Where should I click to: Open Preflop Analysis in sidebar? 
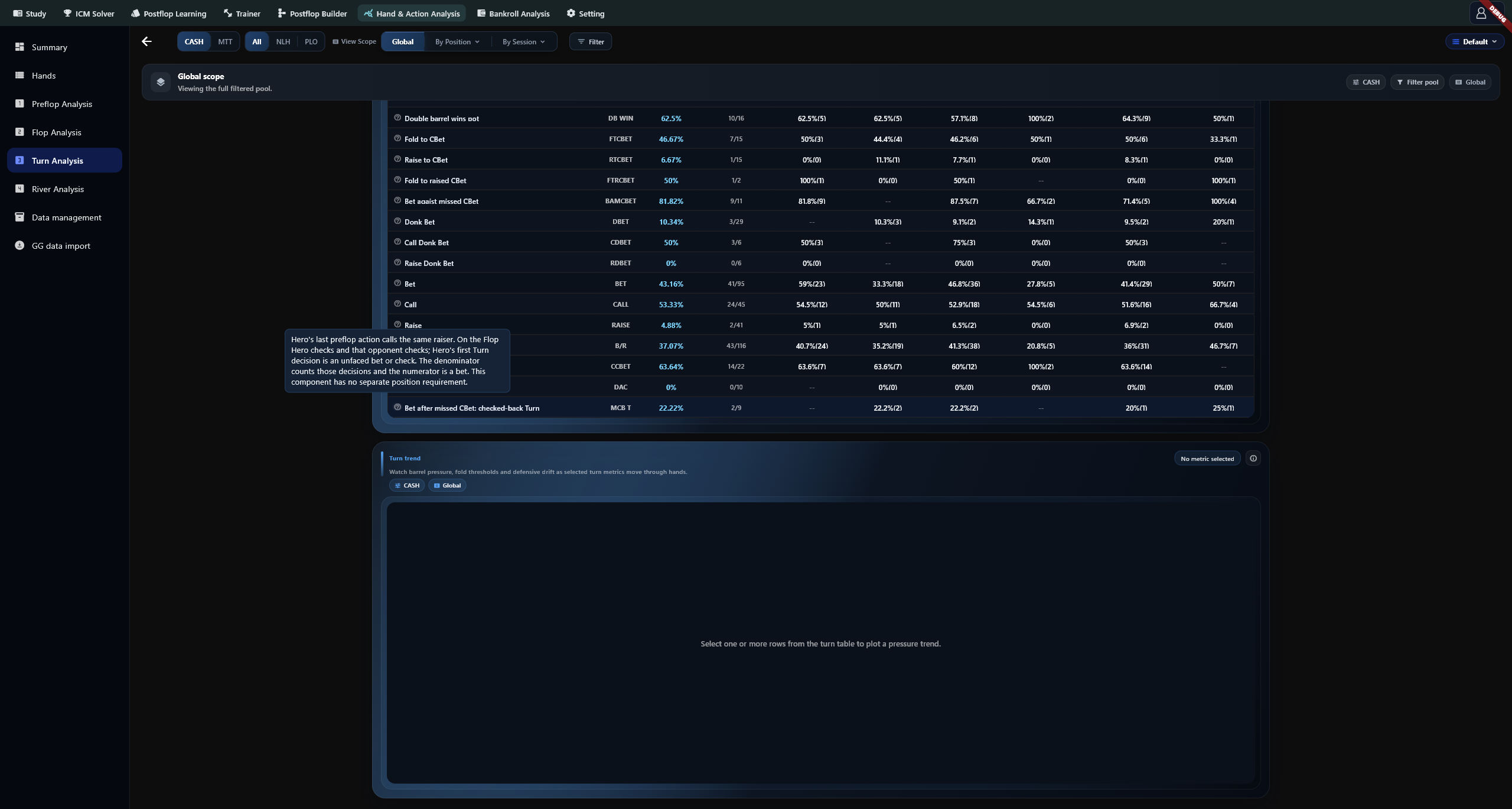point(65,104)
